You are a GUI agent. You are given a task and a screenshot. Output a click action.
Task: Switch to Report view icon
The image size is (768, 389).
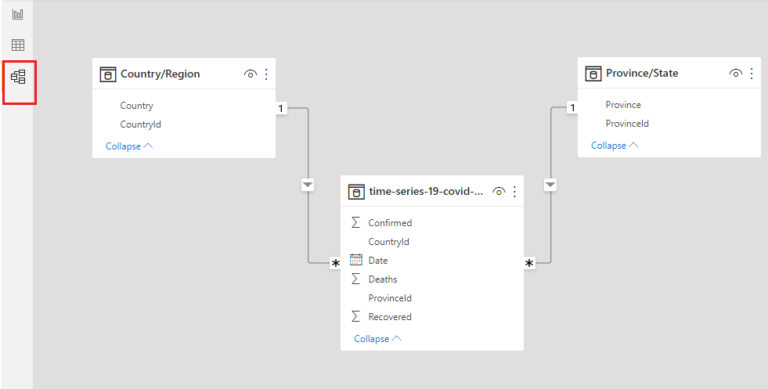(x=18, y=14)
